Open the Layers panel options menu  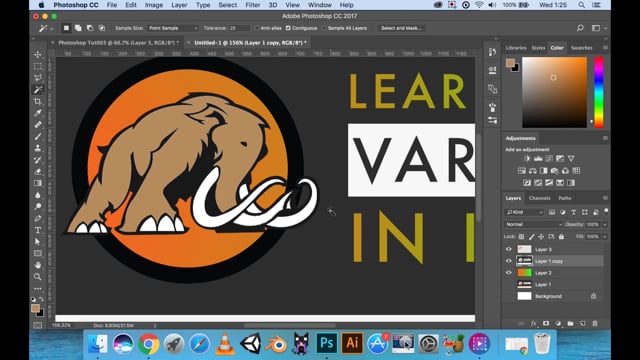click(605, 198)
